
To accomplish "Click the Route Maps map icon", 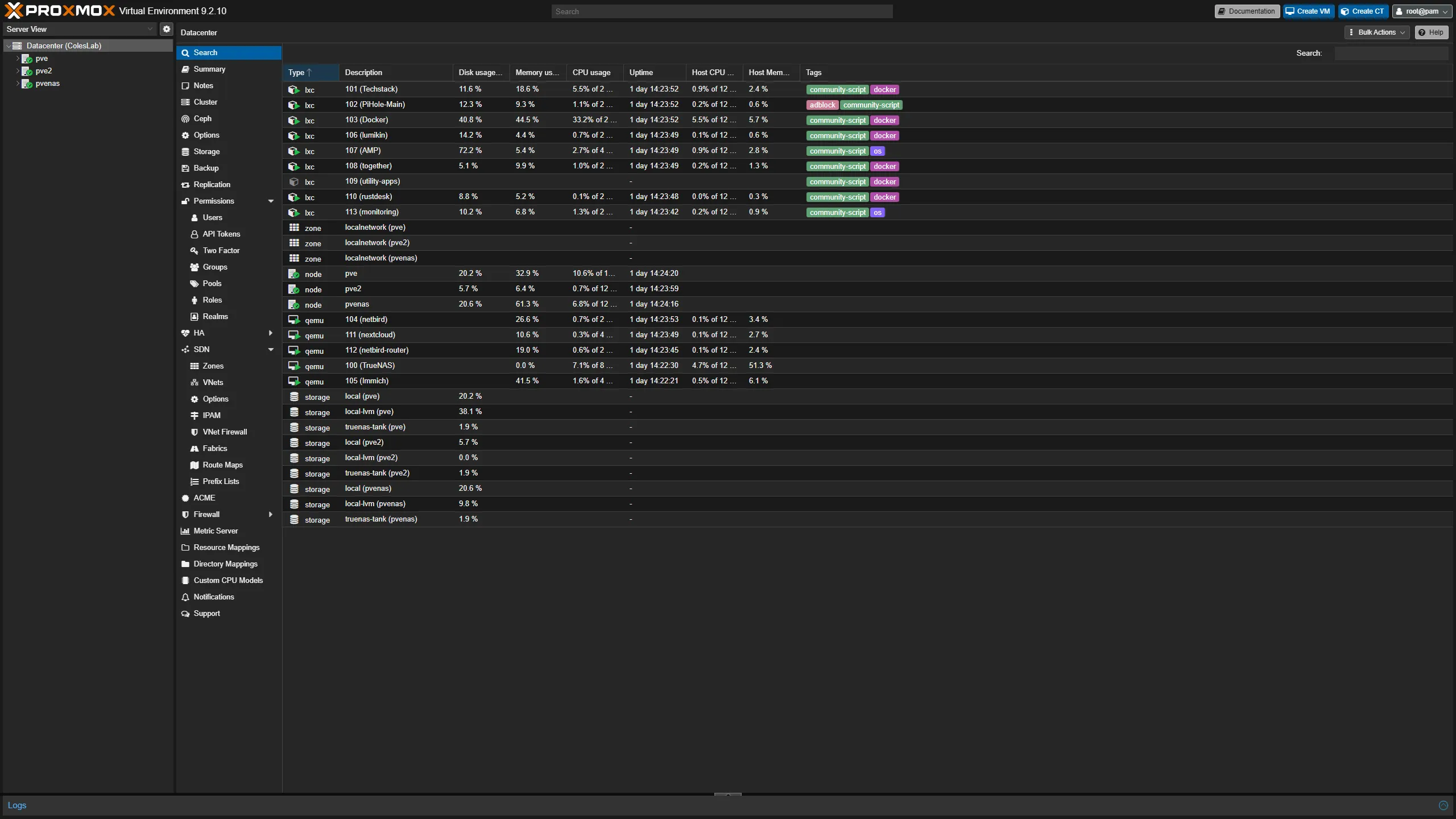I will pyautogui.click(x=195, y=465).
